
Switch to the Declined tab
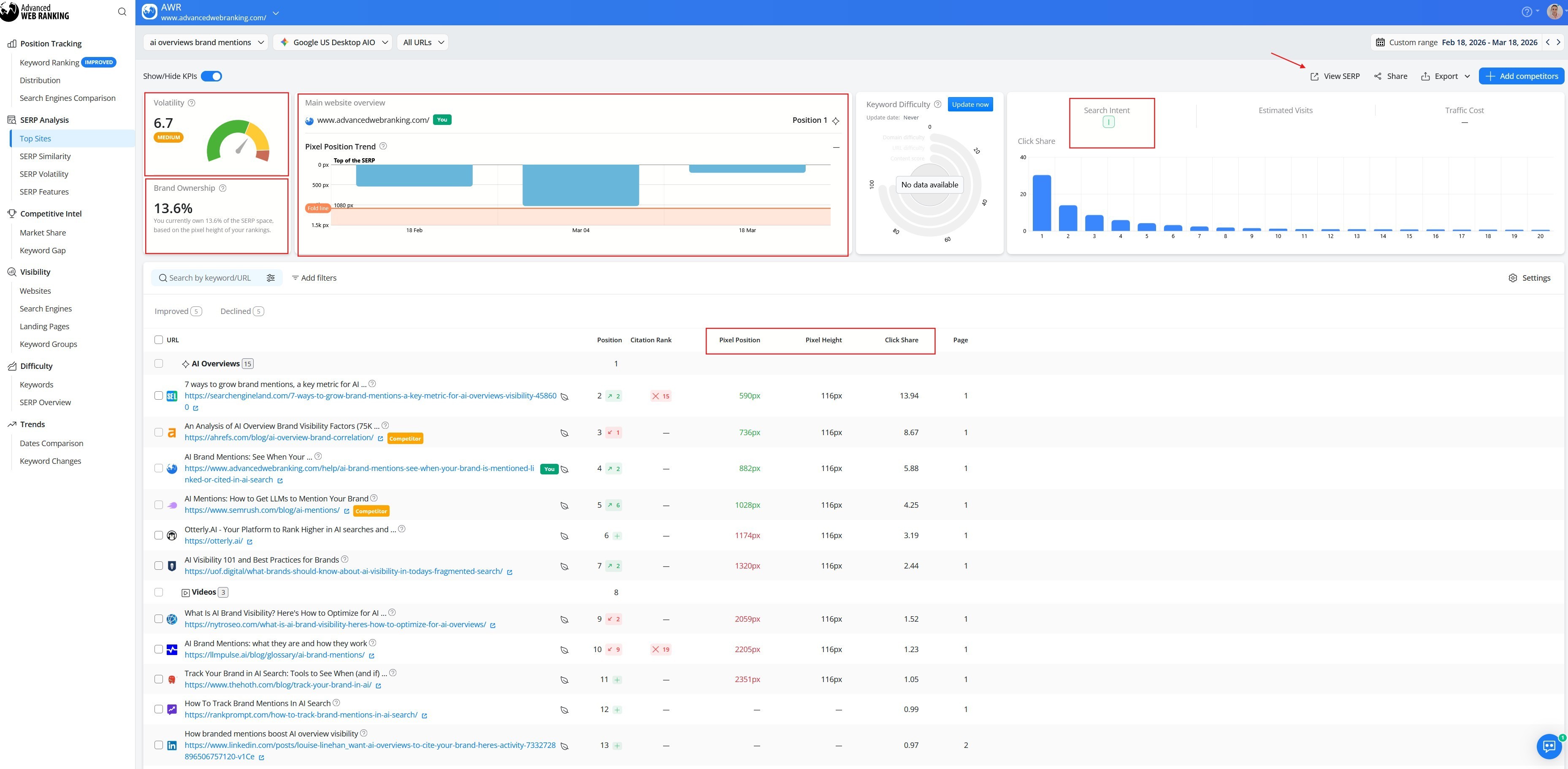pos(242,311)
